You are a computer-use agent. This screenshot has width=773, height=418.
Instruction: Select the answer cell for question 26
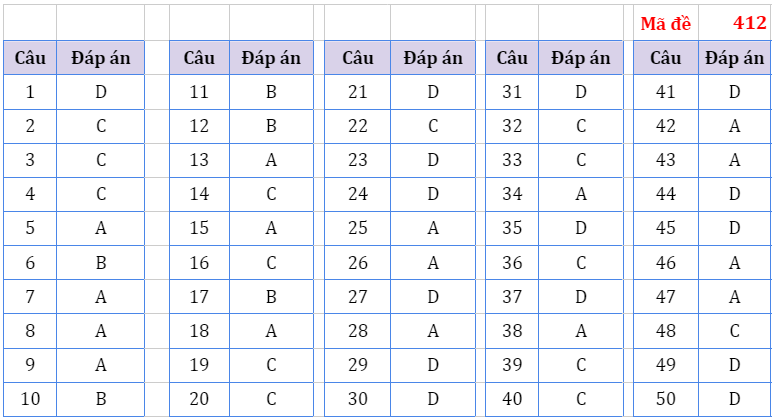[433, 262]
